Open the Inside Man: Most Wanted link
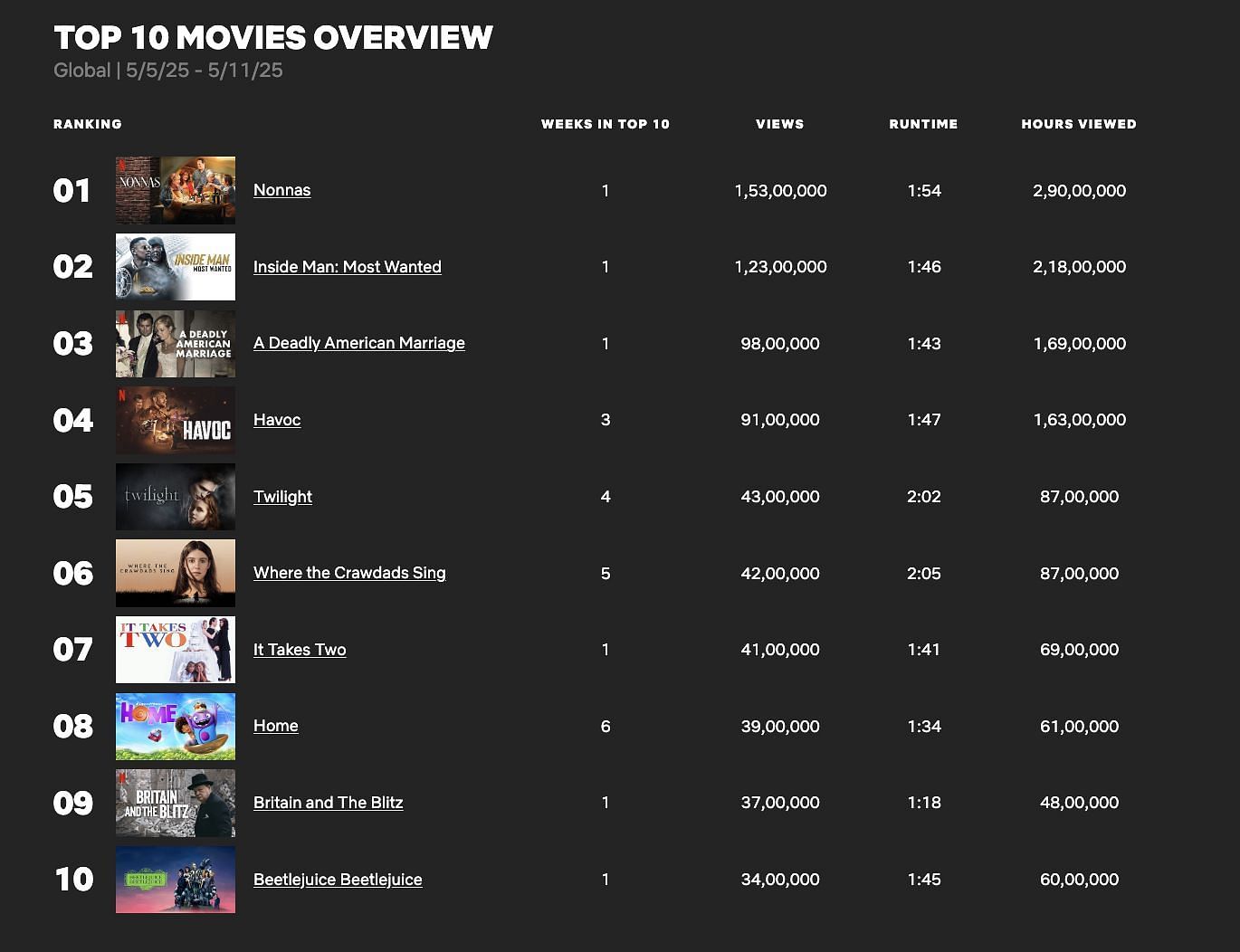This screenshot has width=1240, height=952. click(348, 267)
